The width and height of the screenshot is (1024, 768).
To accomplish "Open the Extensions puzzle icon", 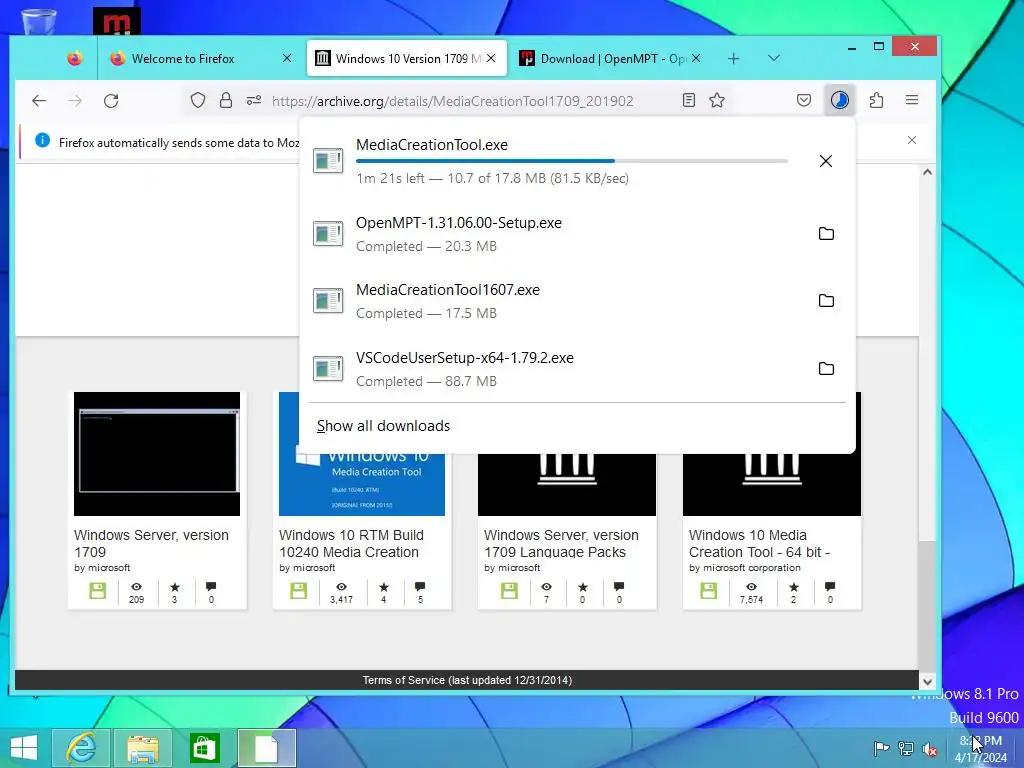I will pyautogui.click(x=876, y=100).
